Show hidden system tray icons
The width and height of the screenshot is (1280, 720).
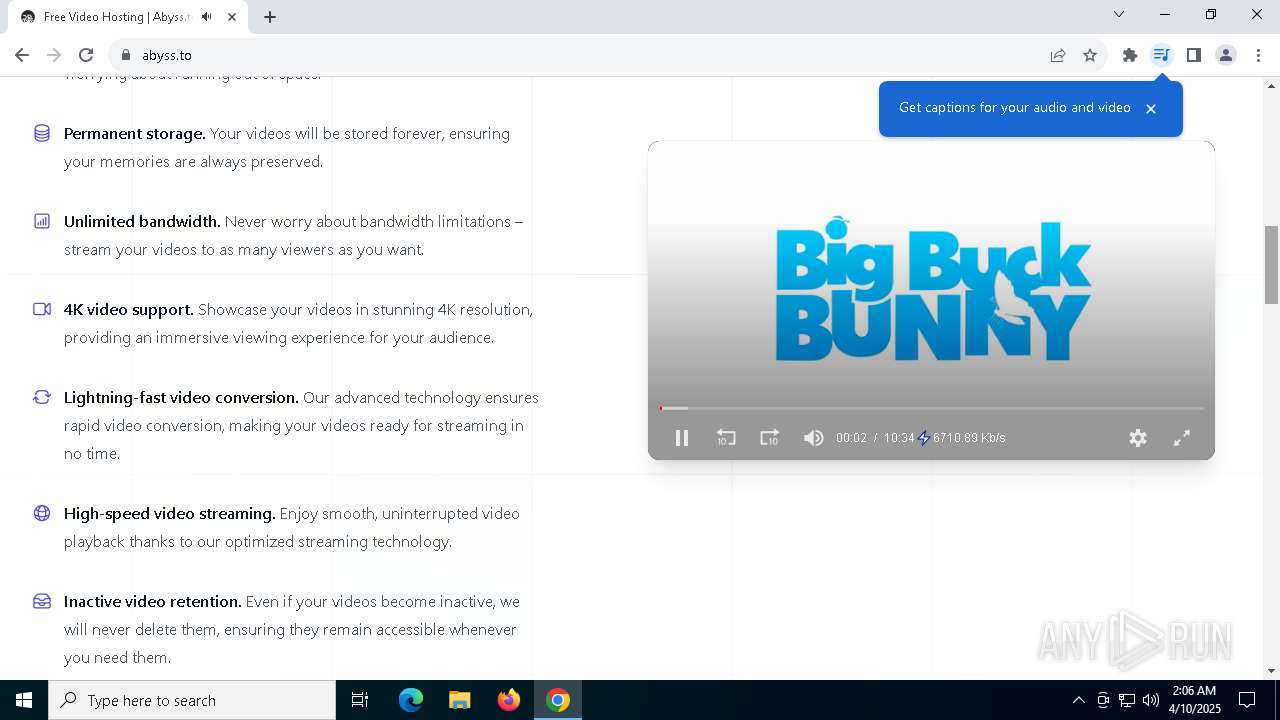pyautogui.click(x=1078, y=700)
